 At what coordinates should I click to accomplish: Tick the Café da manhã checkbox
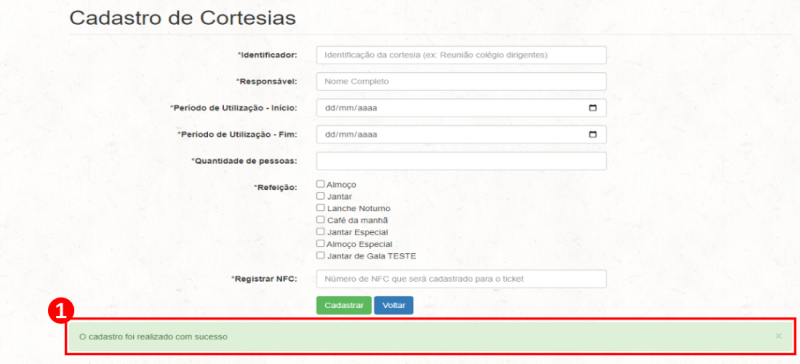(320, 220)
